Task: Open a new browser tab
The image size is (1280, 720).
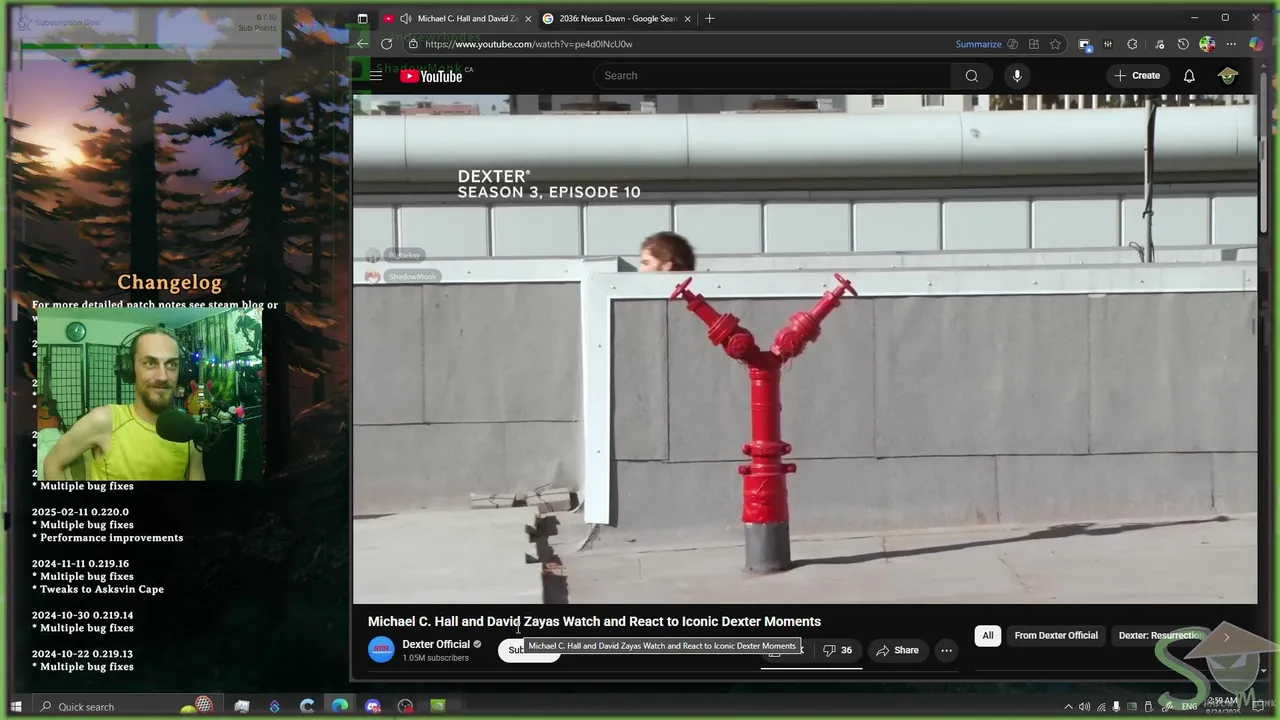Action: click(709, 18)
